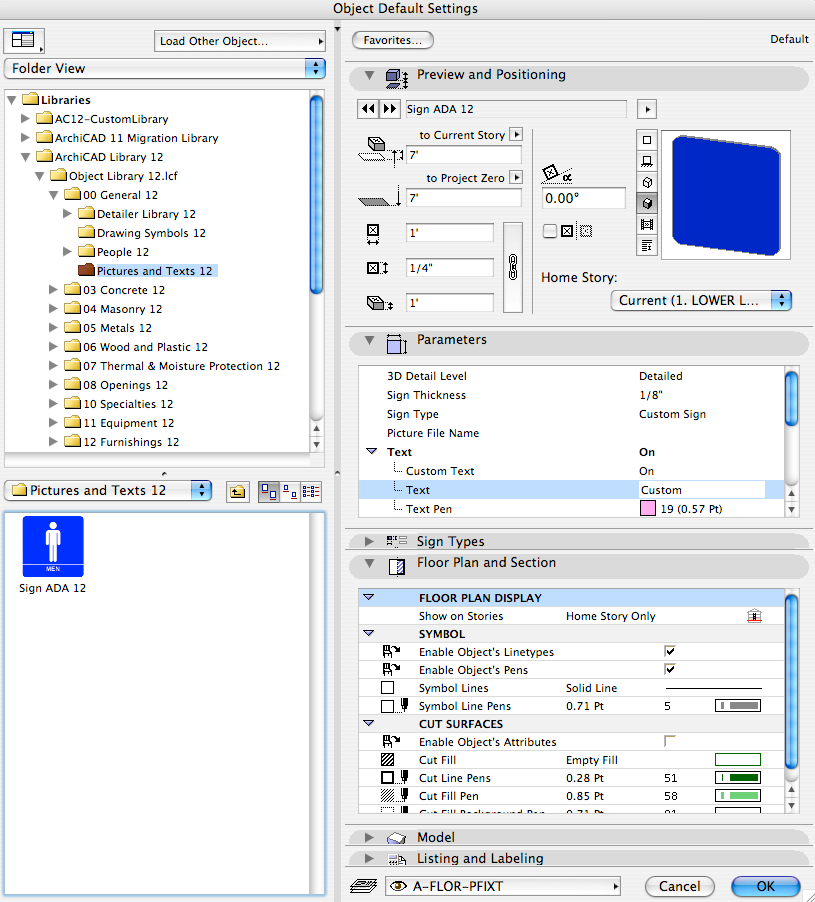
Task: Click the pink Text Pen color swatch
Action: pos(648,509)
